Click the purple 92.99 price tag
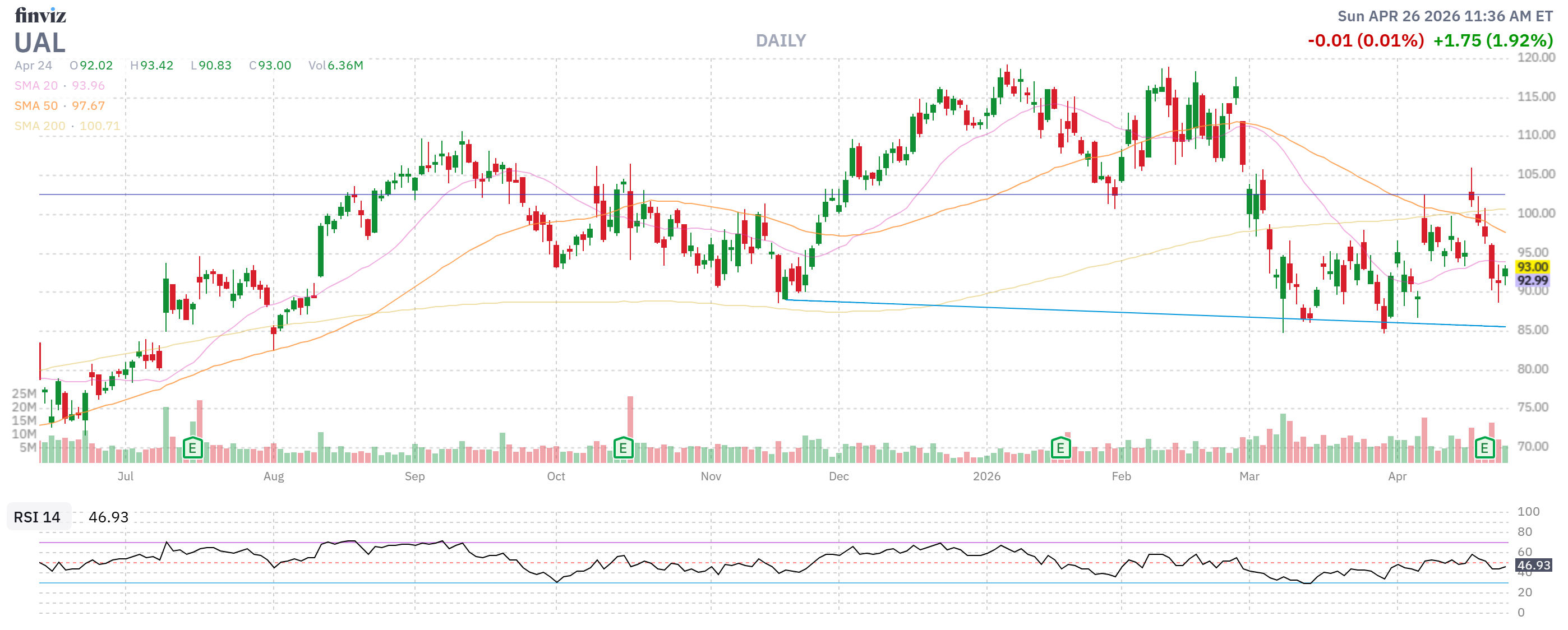 click(1532, 280)
